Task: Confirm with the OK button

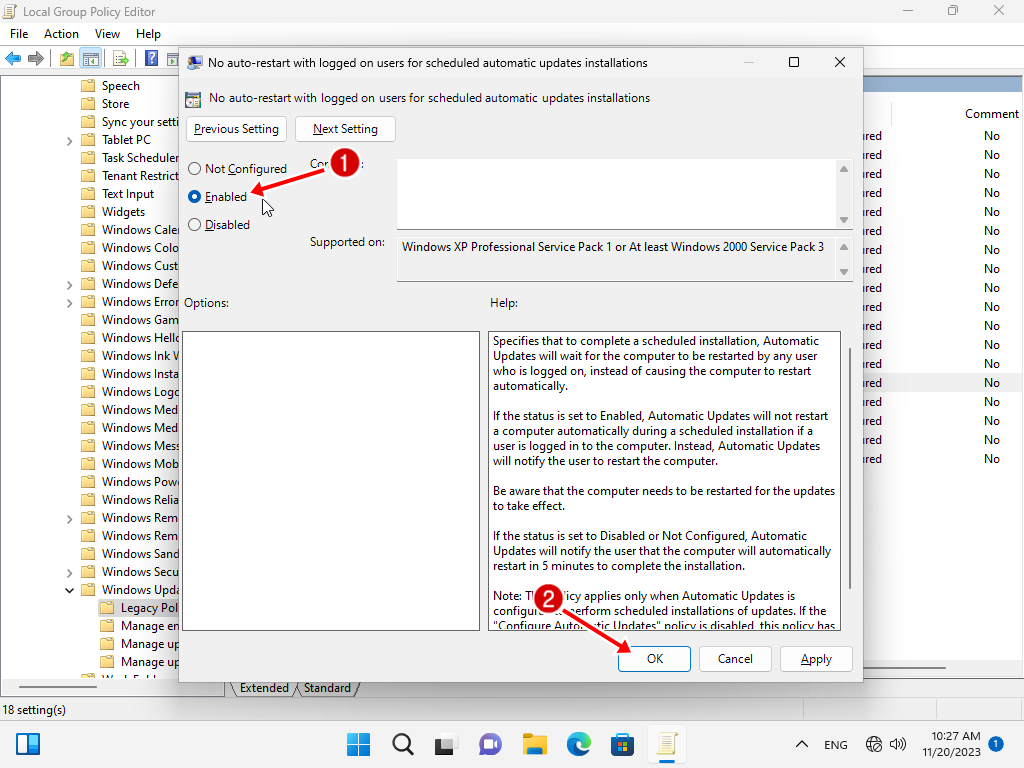Action: click(654, 659)
